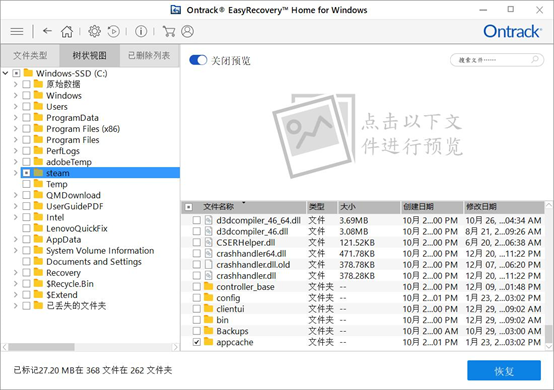The width and height of the screenshot is (554, 390).
Task: Toggle the steam folder checkbox in tree
Action: [x=26, y=173]
